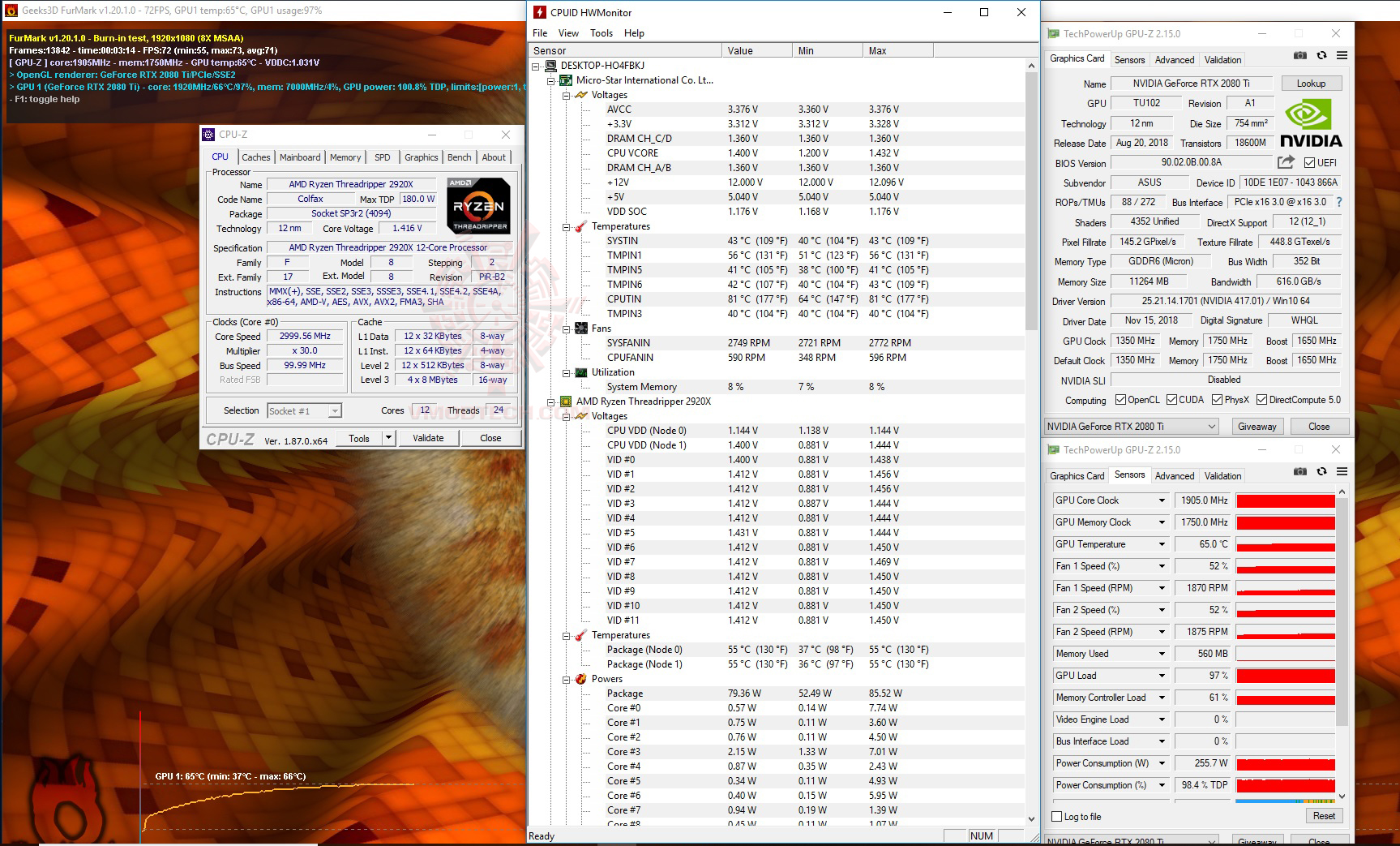The height and width of the screenshot is (846, 1400).
Task: Click the camera icon in lower GPU-Z window
Action: 1300,471
